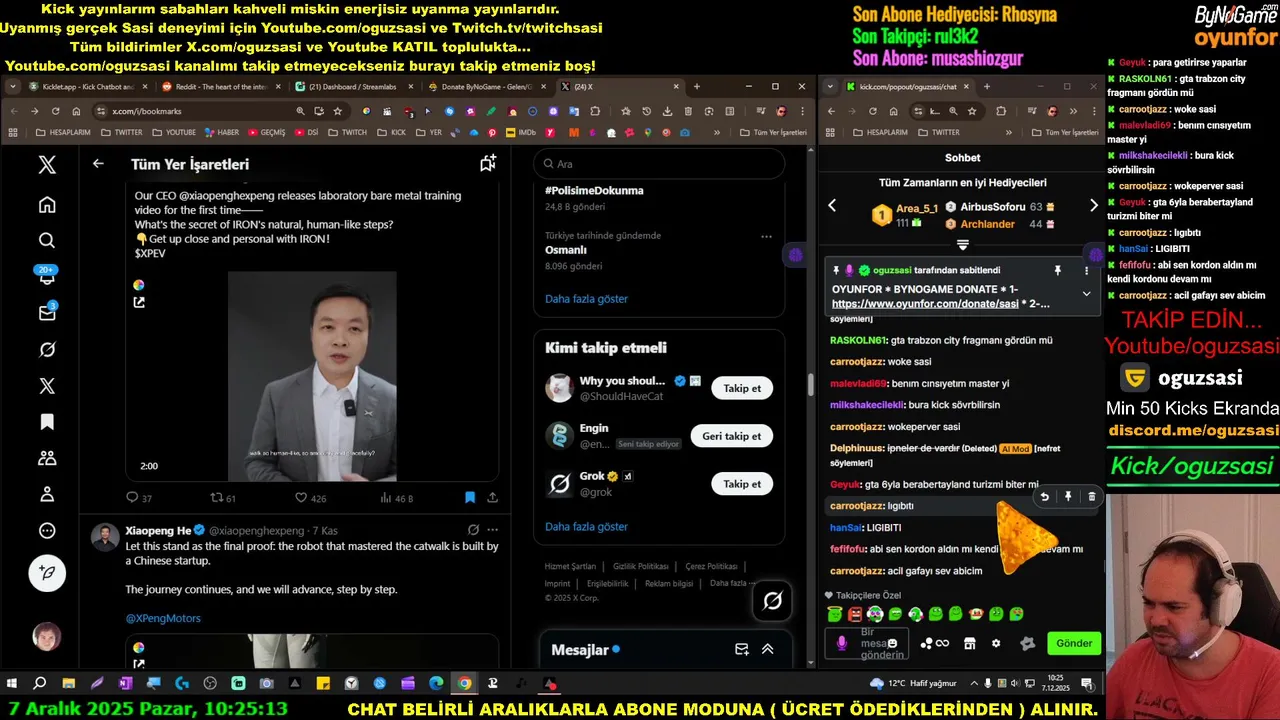Remove the bookmark on XPEV post

click(x=469, y=497)
